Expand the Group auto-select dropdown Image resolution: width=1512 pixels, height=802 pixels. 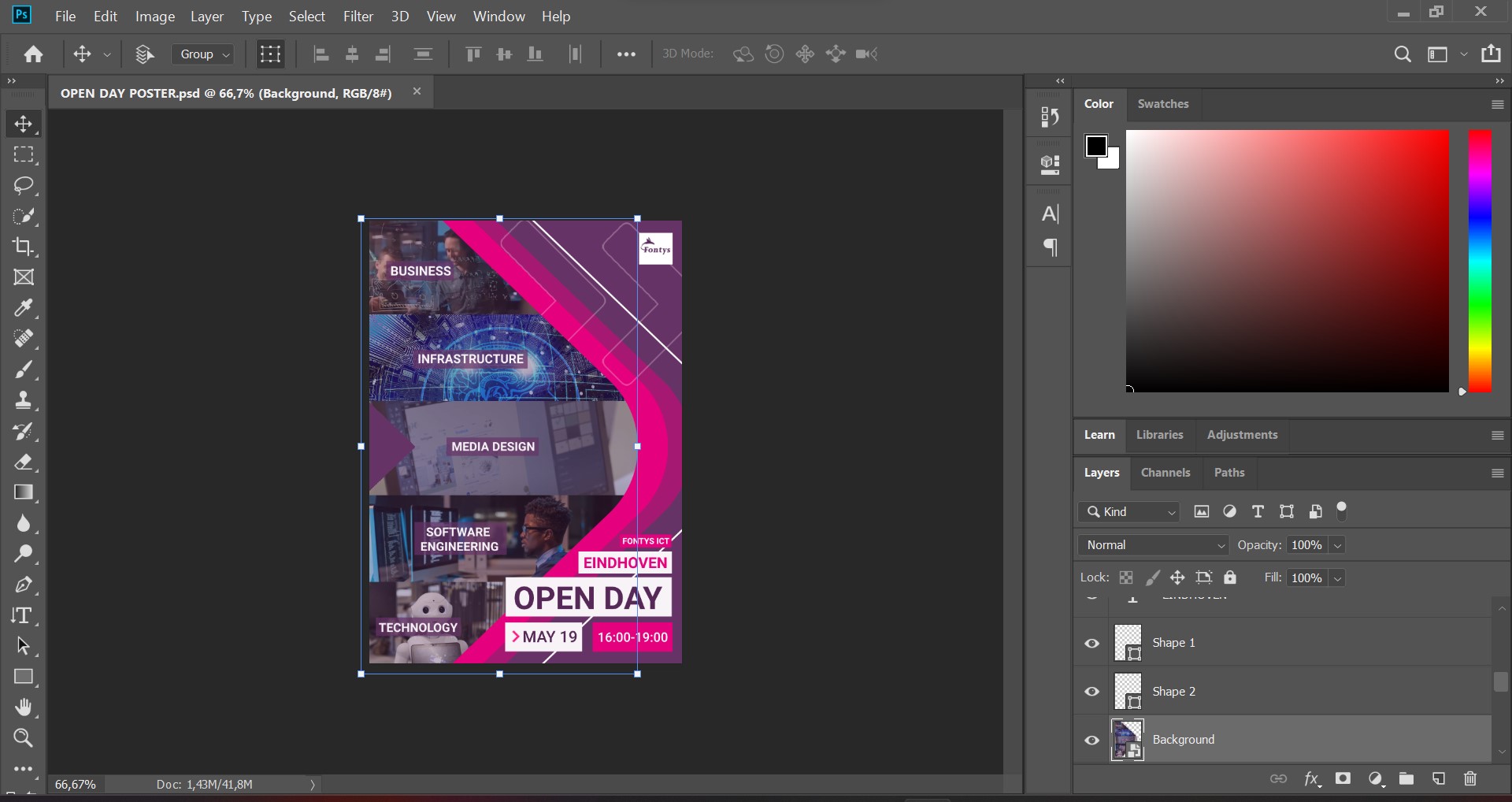point(203,54)
